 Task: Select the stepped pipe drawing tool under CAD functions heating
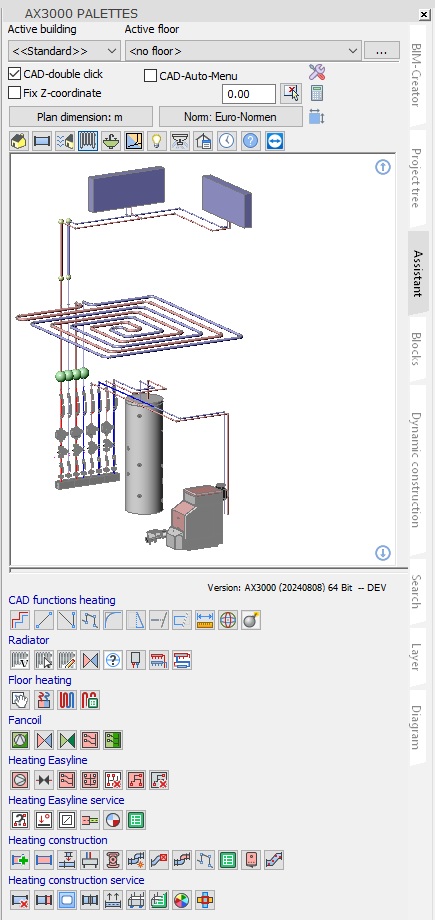click(x=19, y=620)
